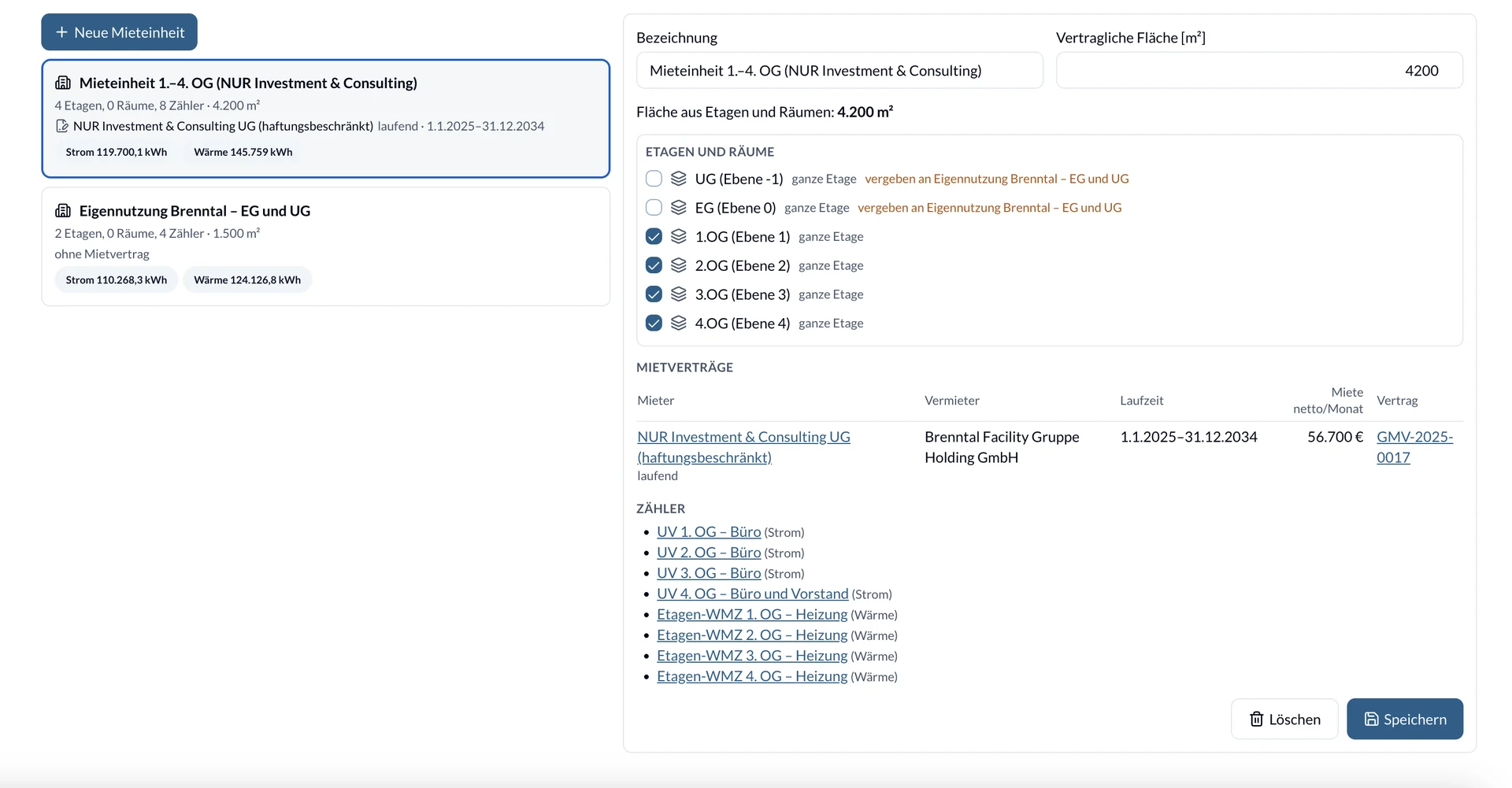Click layers icon next to 2.OG (Ebene 2)
This screenshot has width=1512, height=788.
[678, 265]
